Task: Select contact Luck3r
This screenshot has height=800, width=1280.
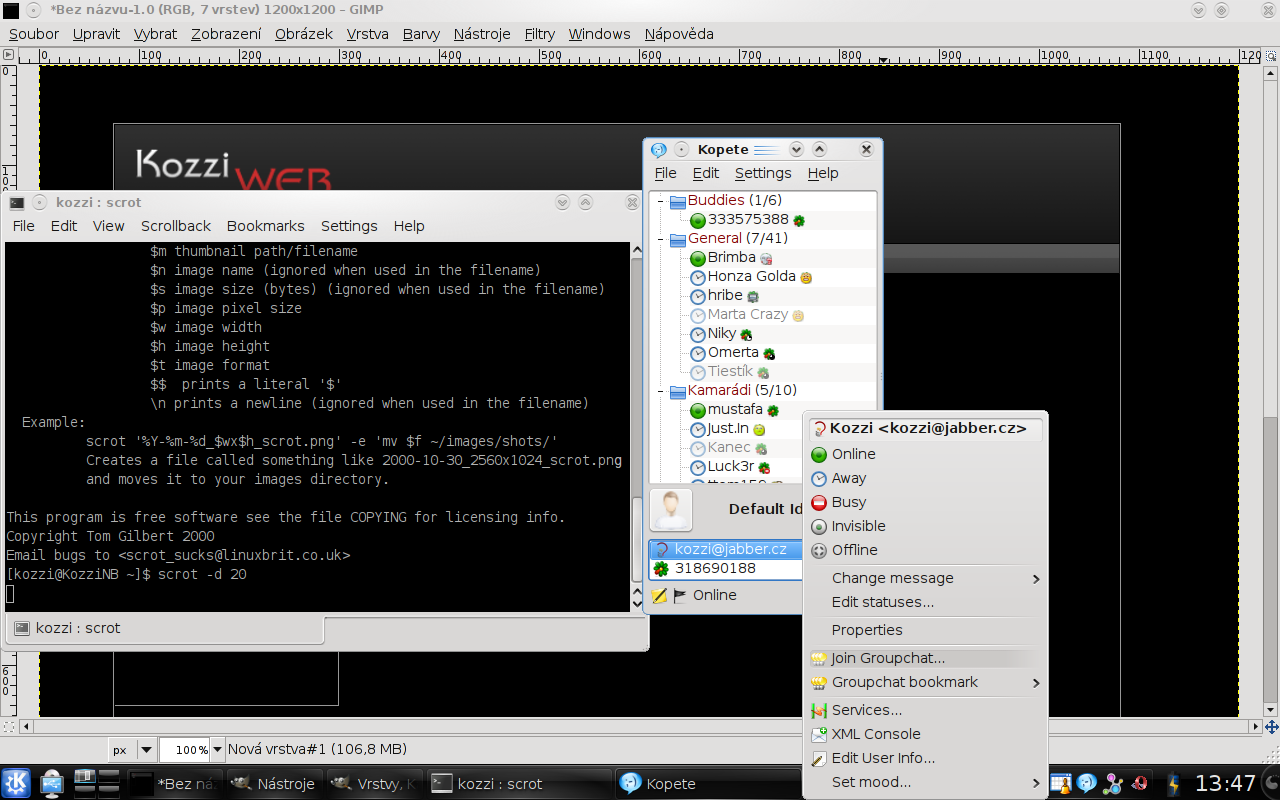Action: pos(730,467)
